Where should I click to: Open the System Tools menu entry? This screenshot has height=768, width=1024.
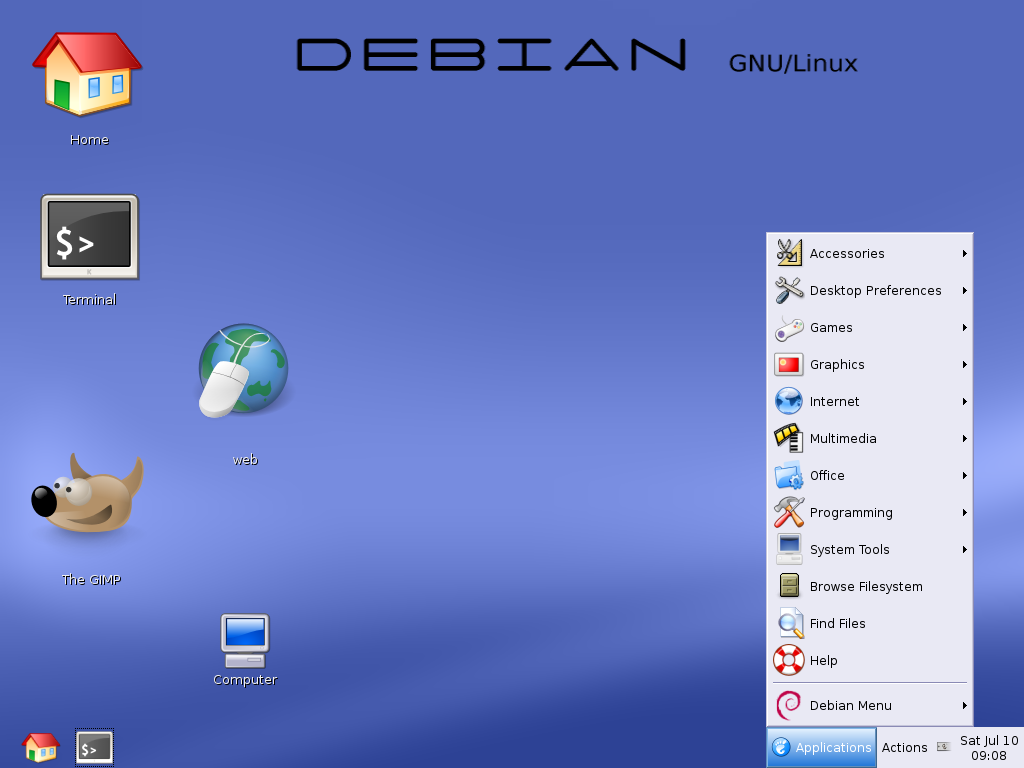(x=870, y=549)
